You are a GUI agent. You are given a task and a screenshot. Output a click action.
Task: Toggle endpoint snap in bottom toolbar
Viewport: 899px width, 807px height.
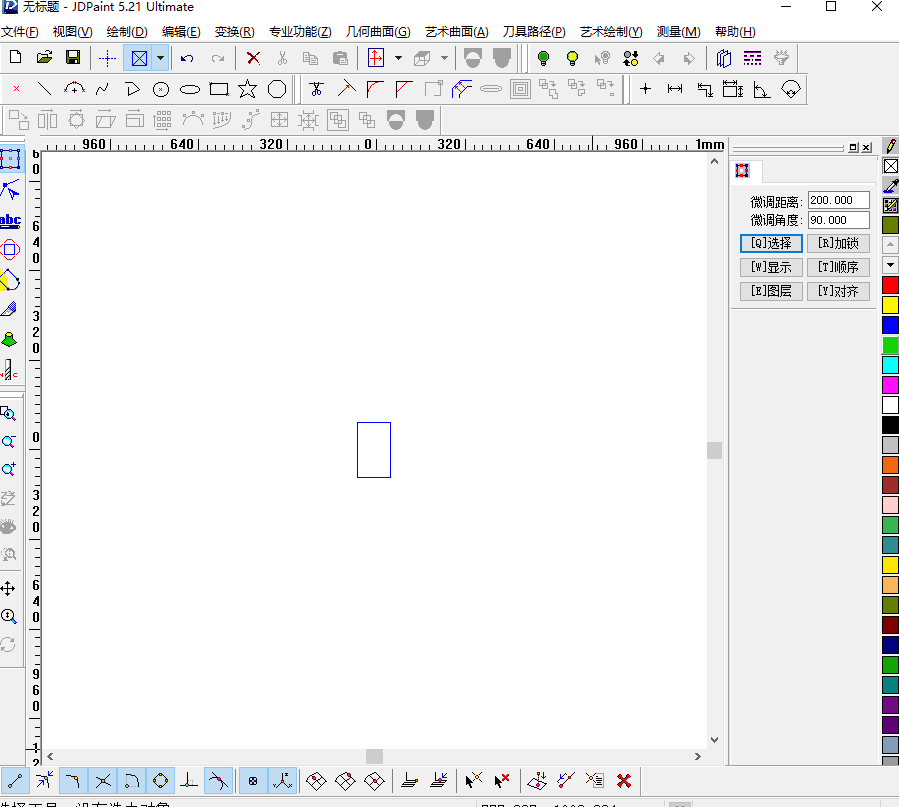[x=15, y=781]
